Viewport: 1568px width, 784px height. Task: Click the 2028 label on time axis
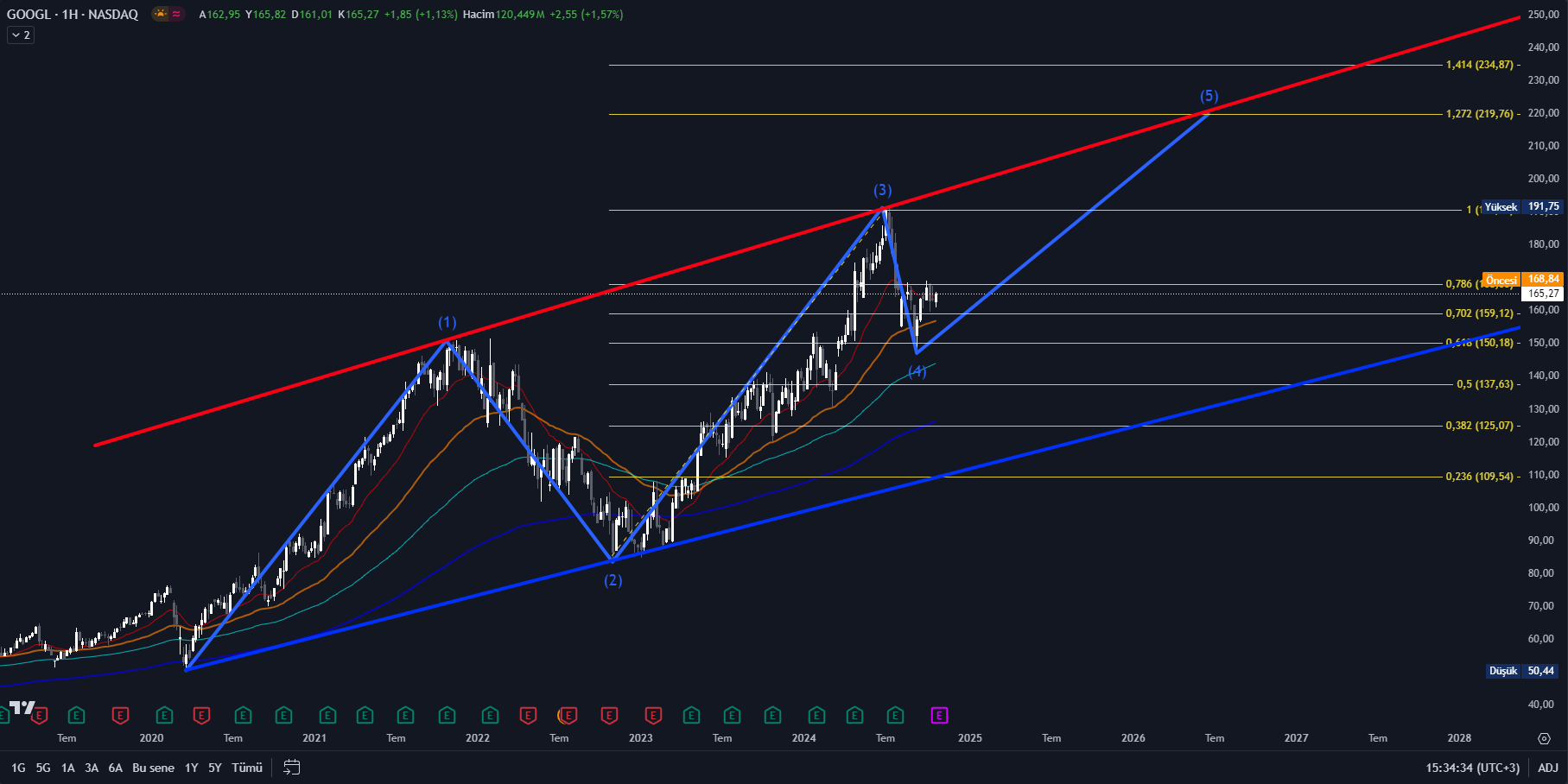tap(1459, 738)
